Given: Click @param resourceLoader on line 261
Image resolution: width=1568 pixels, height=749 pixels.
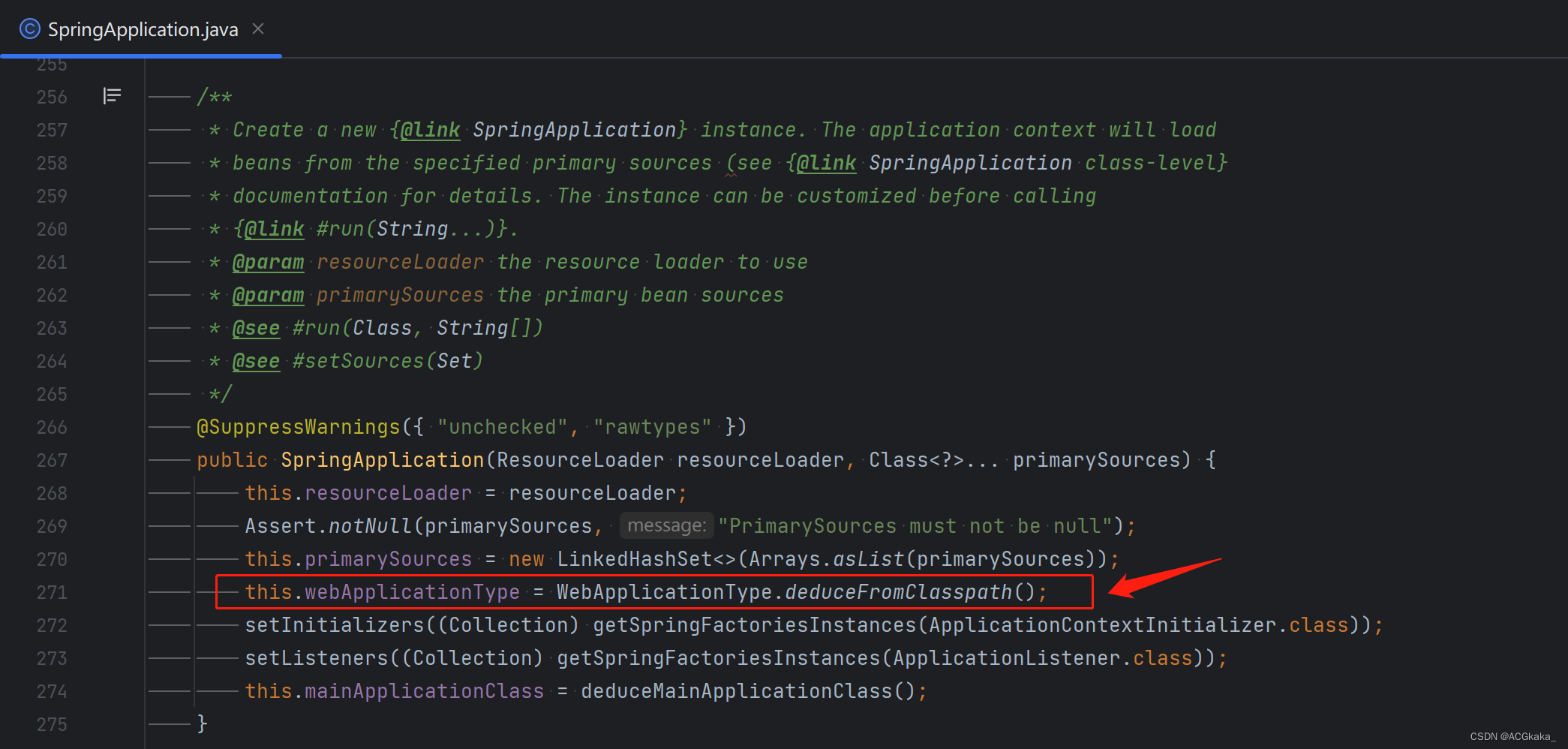Looking at the screenshot, I should coord(358,262).
